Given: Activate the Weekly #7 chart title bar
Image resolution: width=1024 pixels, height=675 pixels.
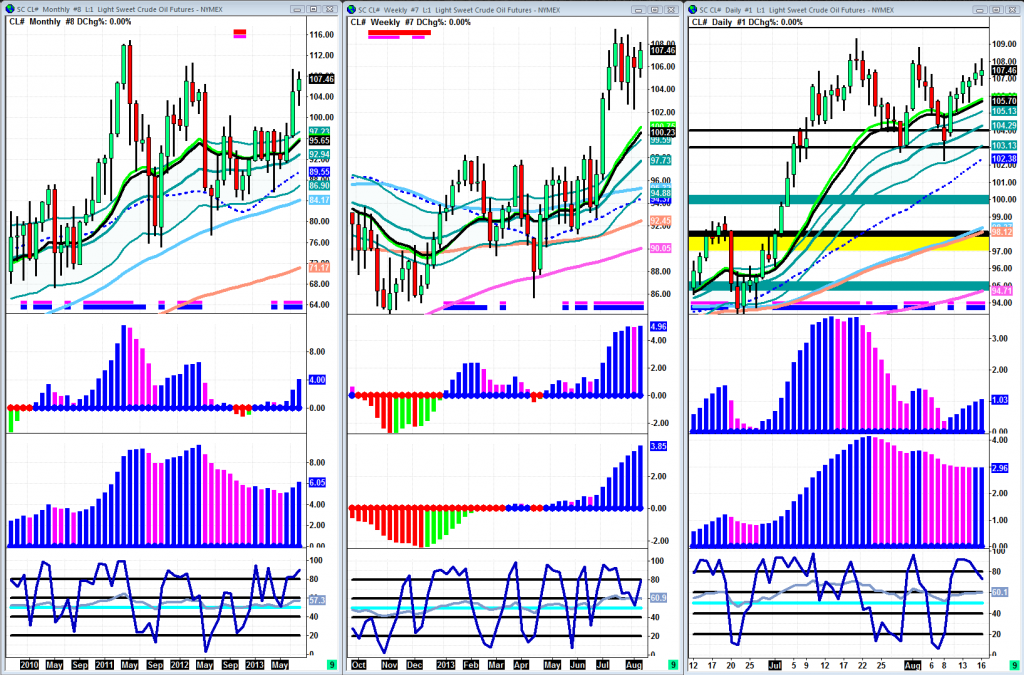Looking at the screenshot, I should click(500, 9).
